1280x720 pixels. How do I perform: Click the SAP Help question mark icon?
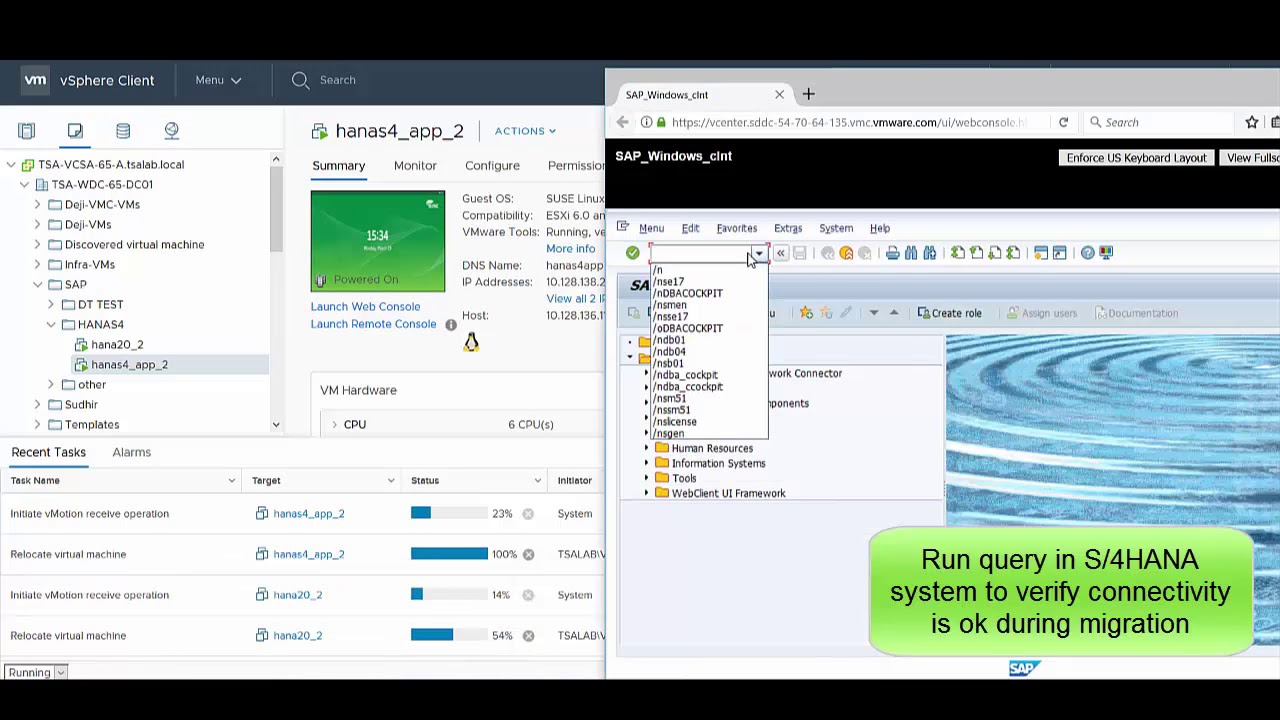pyautogui.click(x=1087, y=253)
